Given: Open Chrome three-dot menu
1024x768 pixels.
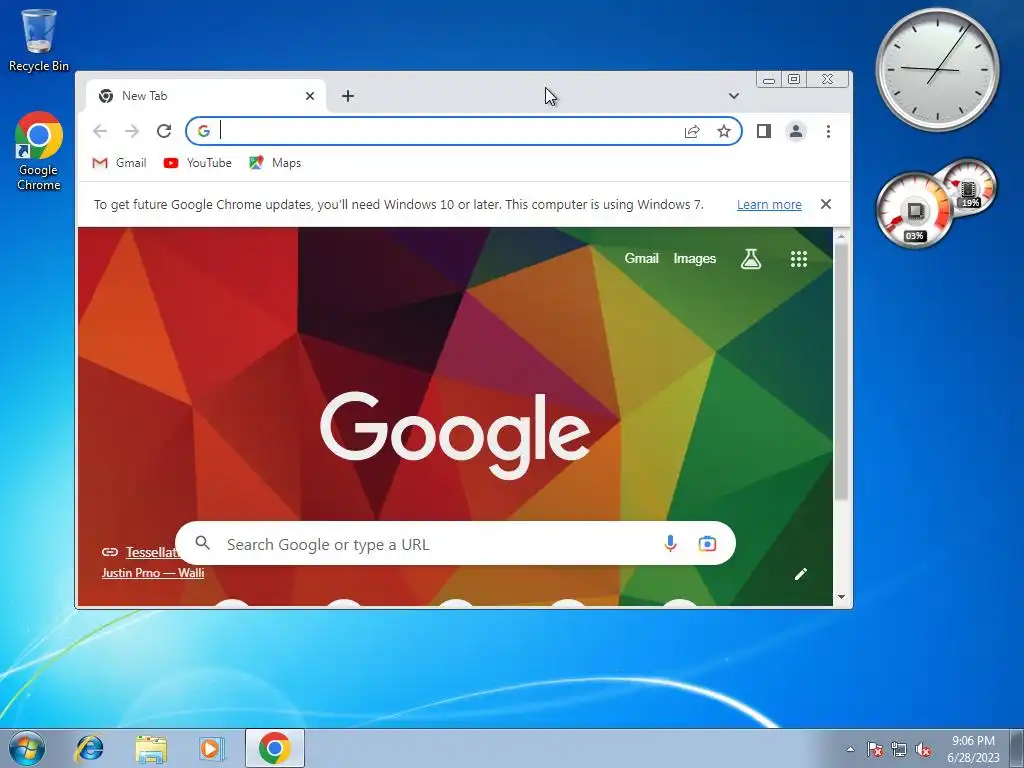Looking at the screenshot, I should coord(828,131).
